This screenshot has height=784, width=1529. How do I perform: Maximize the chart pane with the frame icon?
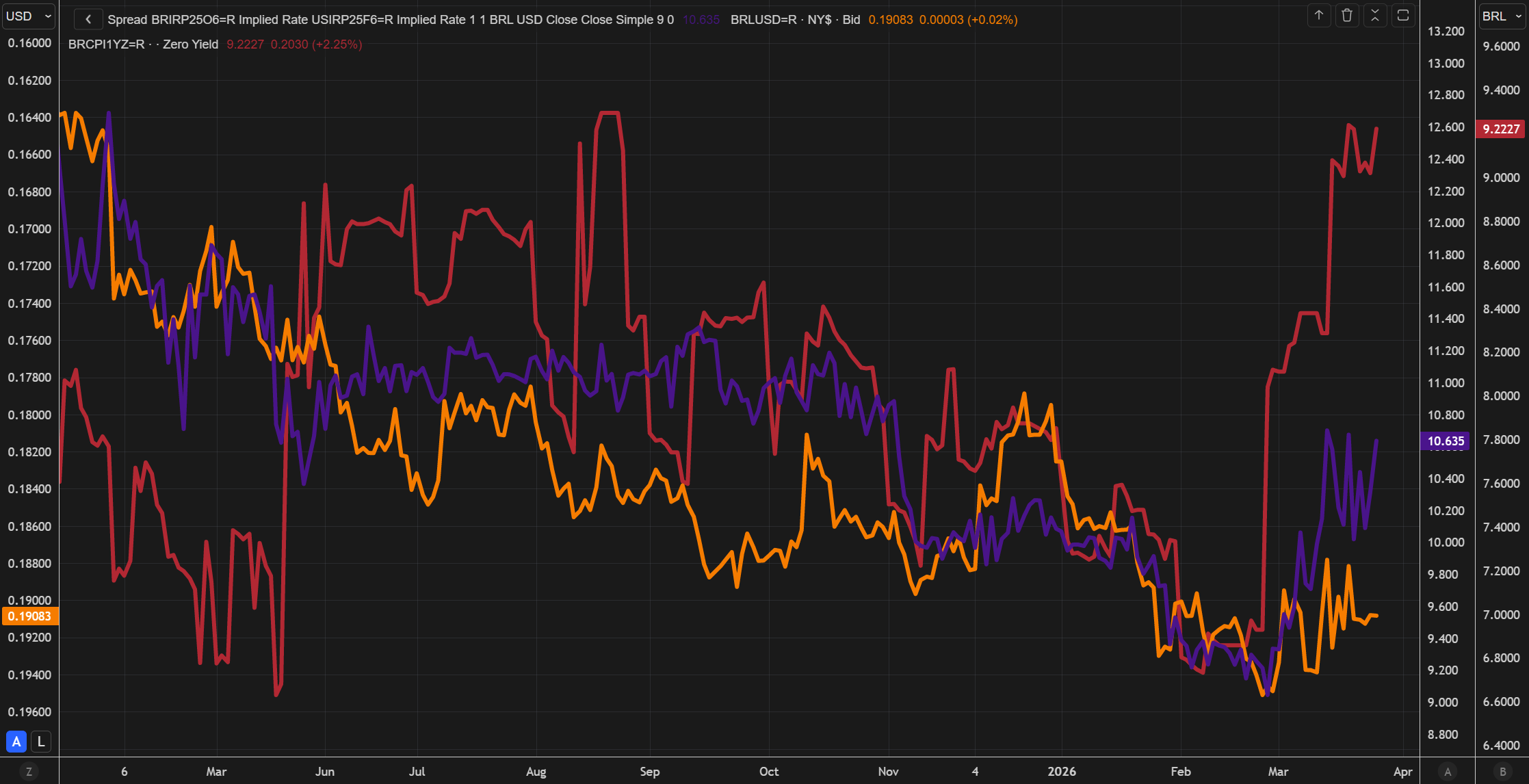pos(1403,16)
